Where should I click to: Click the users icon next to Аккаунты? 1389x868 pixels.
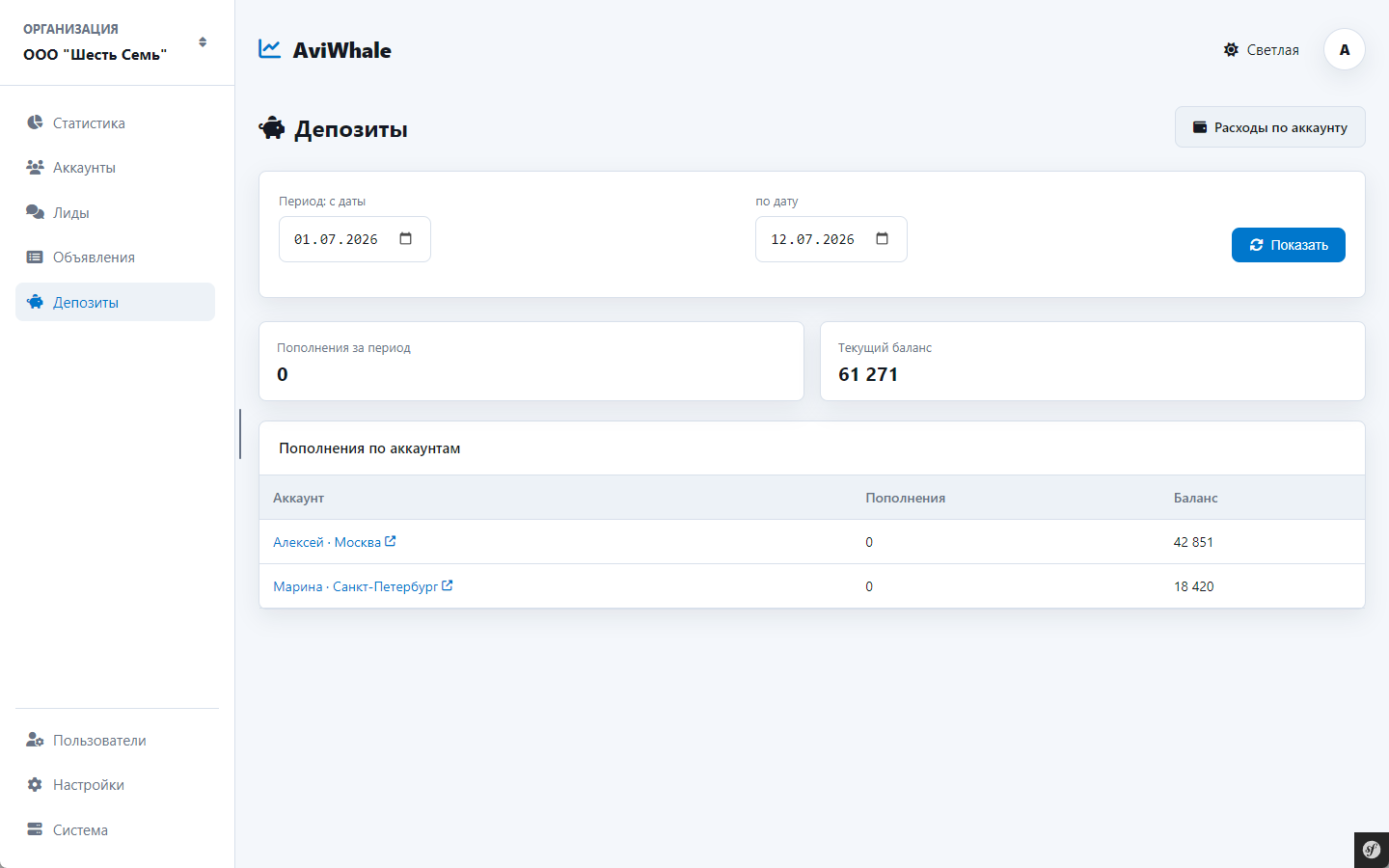(35, 167)
